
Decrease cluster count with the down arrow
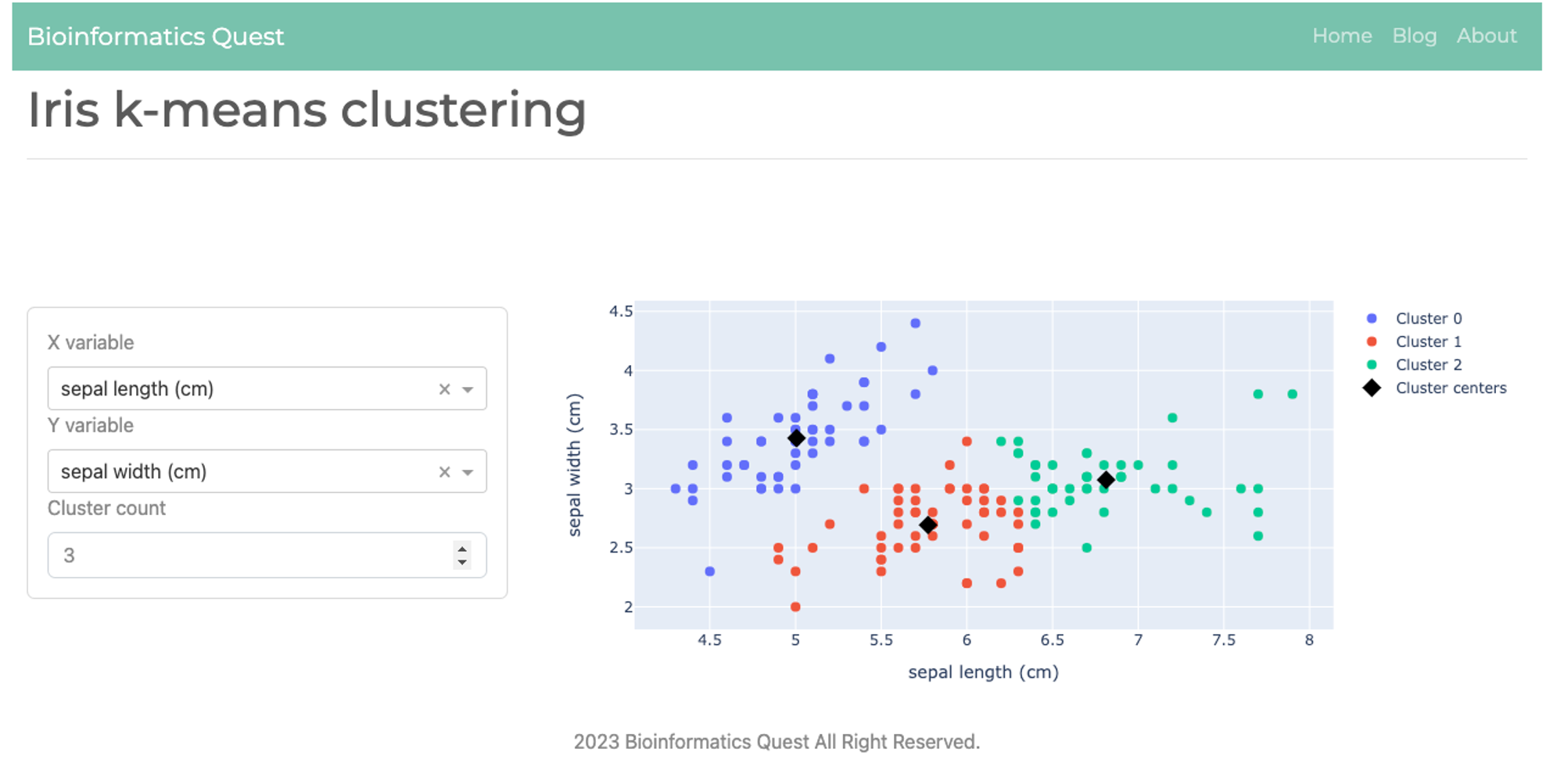coord(462,562)
